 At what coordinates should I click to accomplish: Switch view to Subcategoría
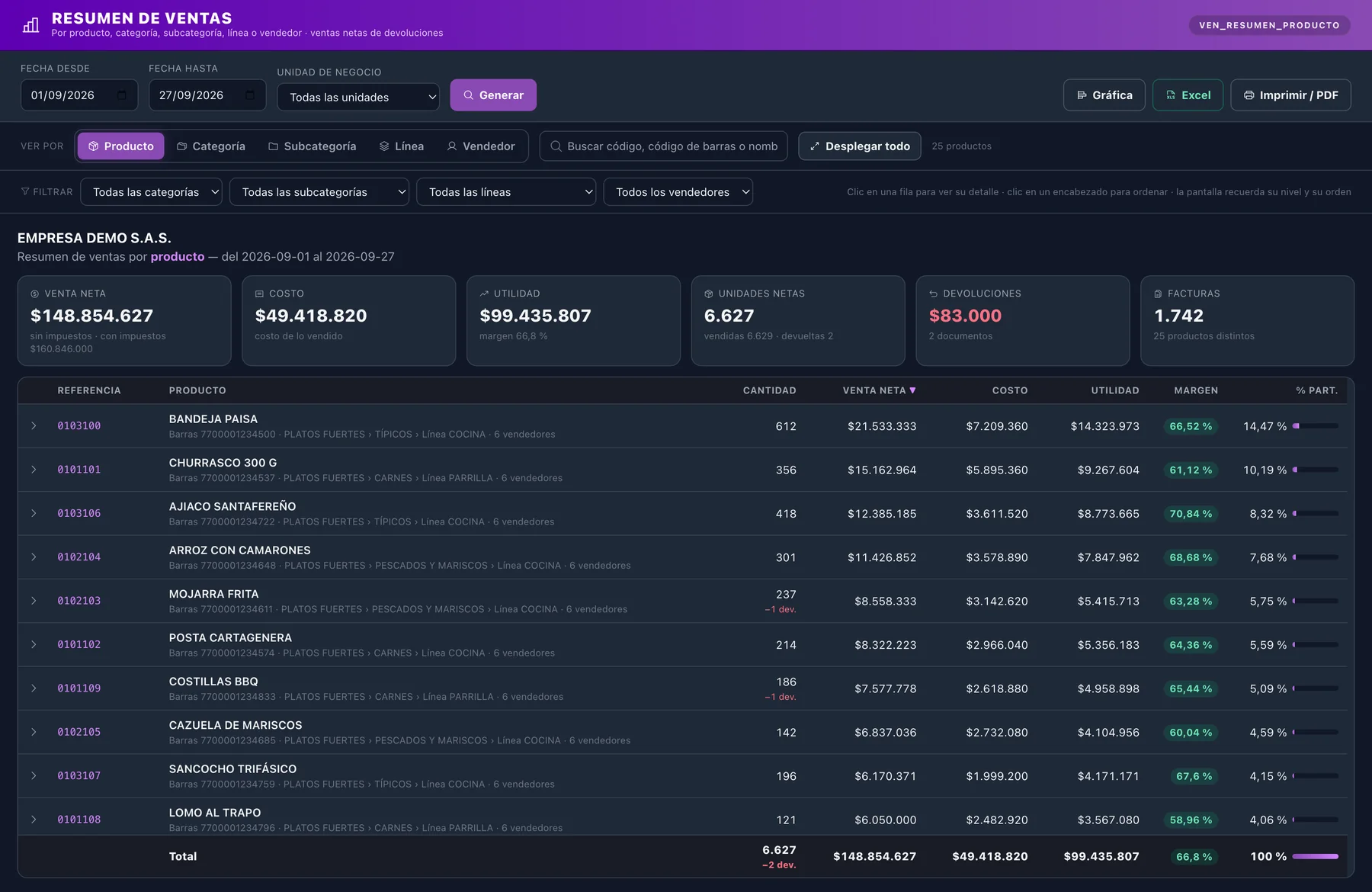313,146
